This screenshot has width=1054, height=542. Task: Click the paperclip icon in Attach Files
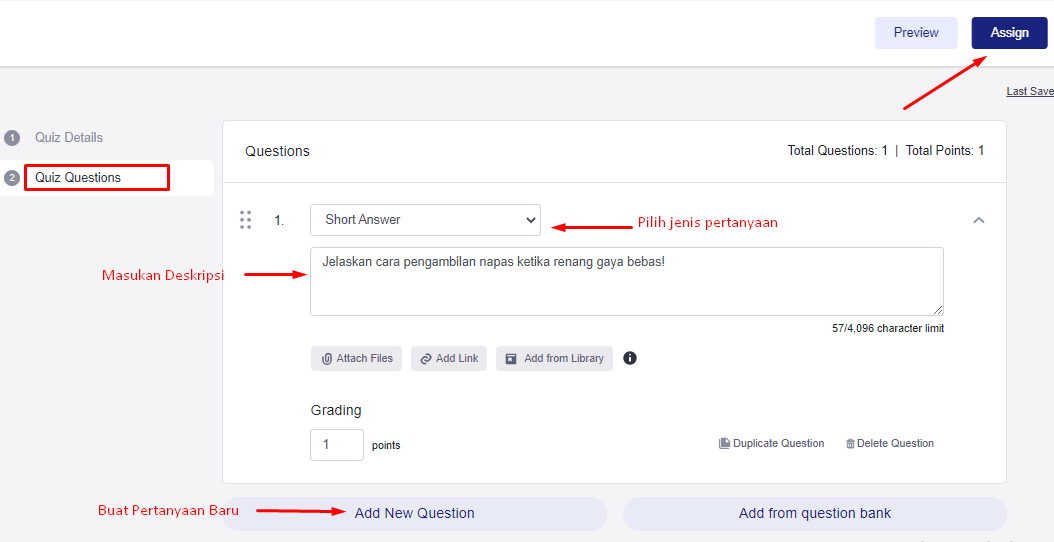(327, 359)
